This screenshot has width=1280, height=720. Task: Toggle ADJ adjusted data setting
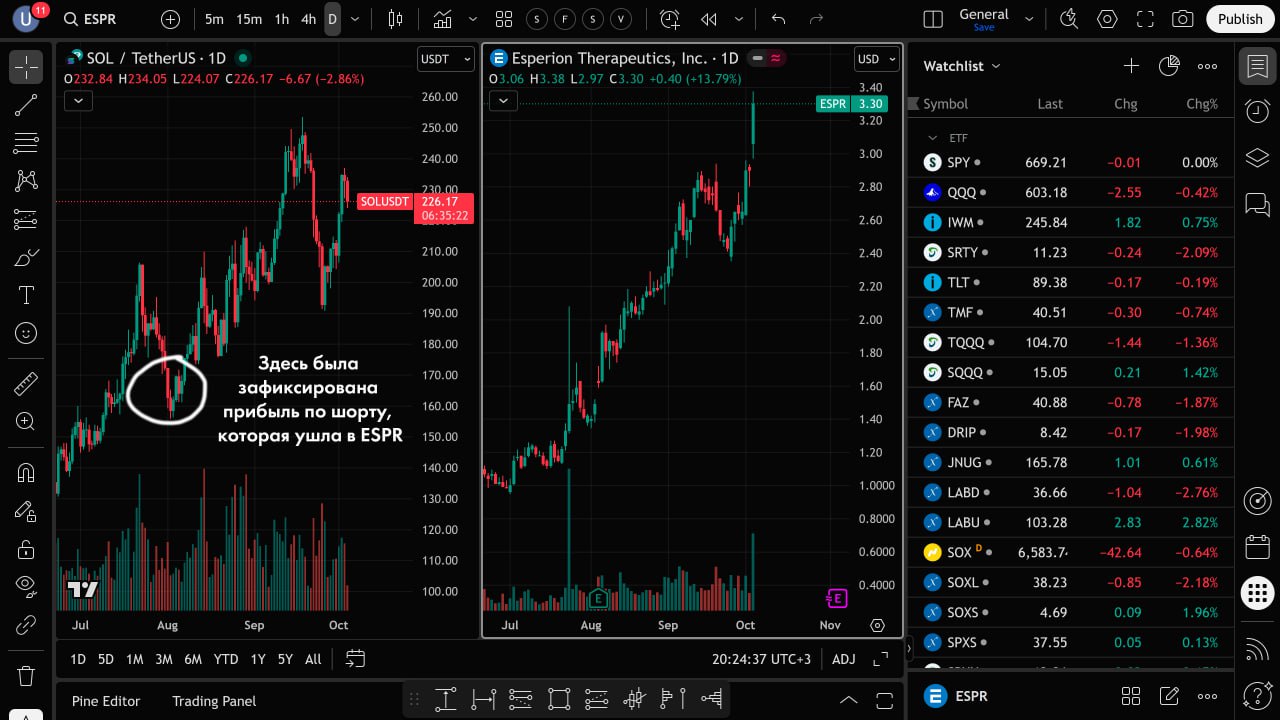pos(843,659)
